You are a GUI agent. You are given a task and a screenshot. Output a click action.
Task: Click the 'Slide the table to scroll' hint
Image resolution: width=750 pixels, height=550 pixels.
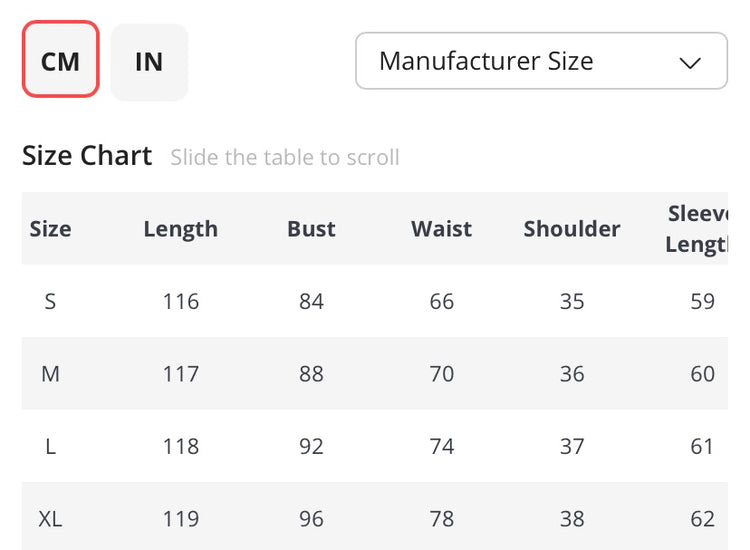pyautogui.click(x=285, y=158)
